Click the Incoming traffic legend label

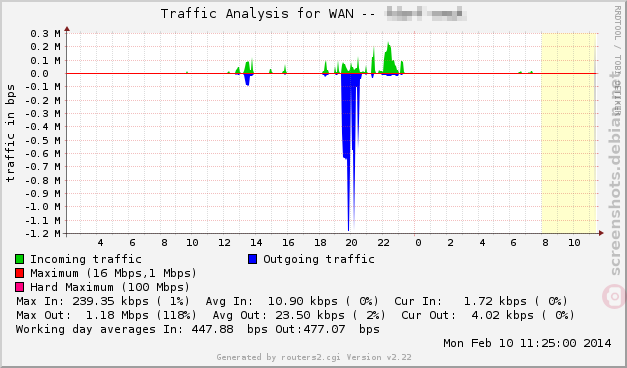coord(86,259)
